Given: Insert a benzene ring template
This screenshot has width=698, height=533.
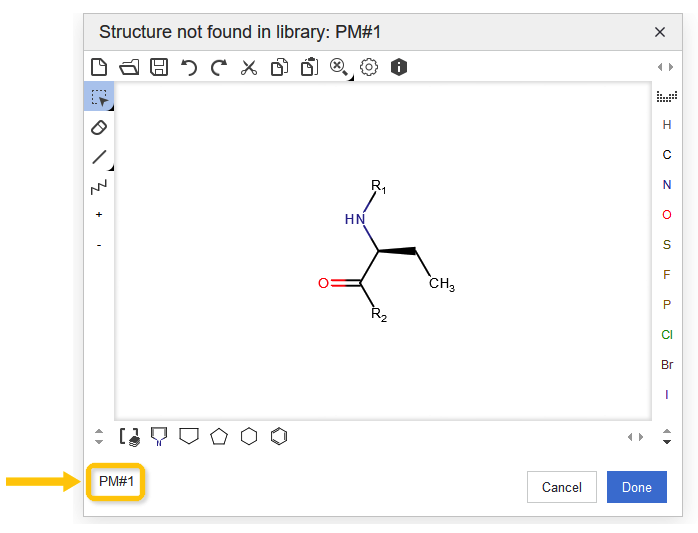Looking at the screenshot, I should 280,436.
